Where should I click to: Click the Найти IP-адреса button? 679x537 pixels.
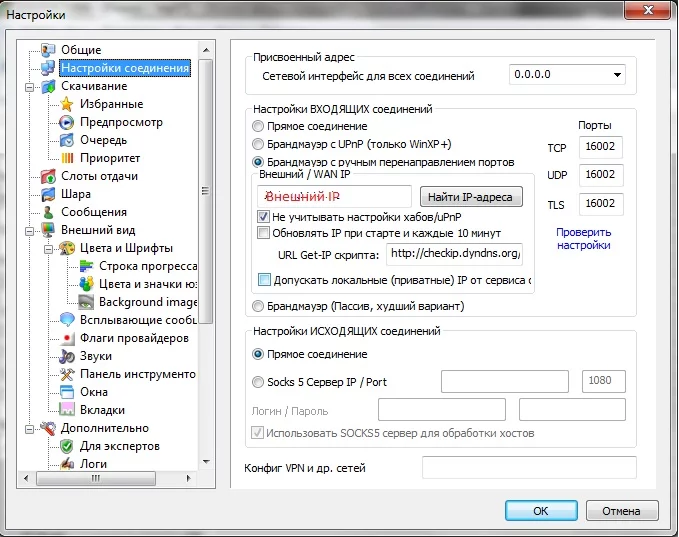click(x=471, y=197)
